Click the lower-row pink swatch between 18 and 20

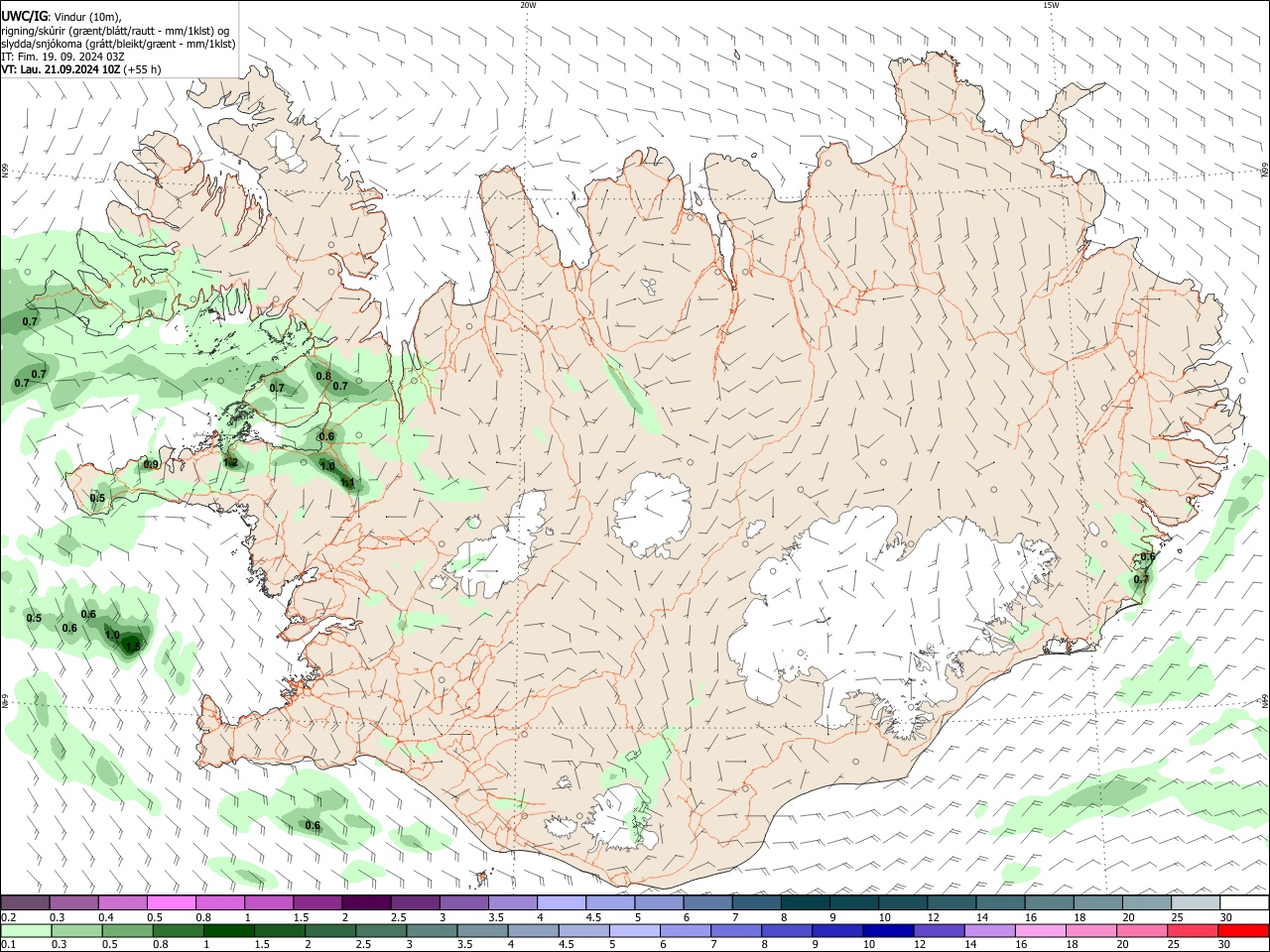(x=1092, y=930)
